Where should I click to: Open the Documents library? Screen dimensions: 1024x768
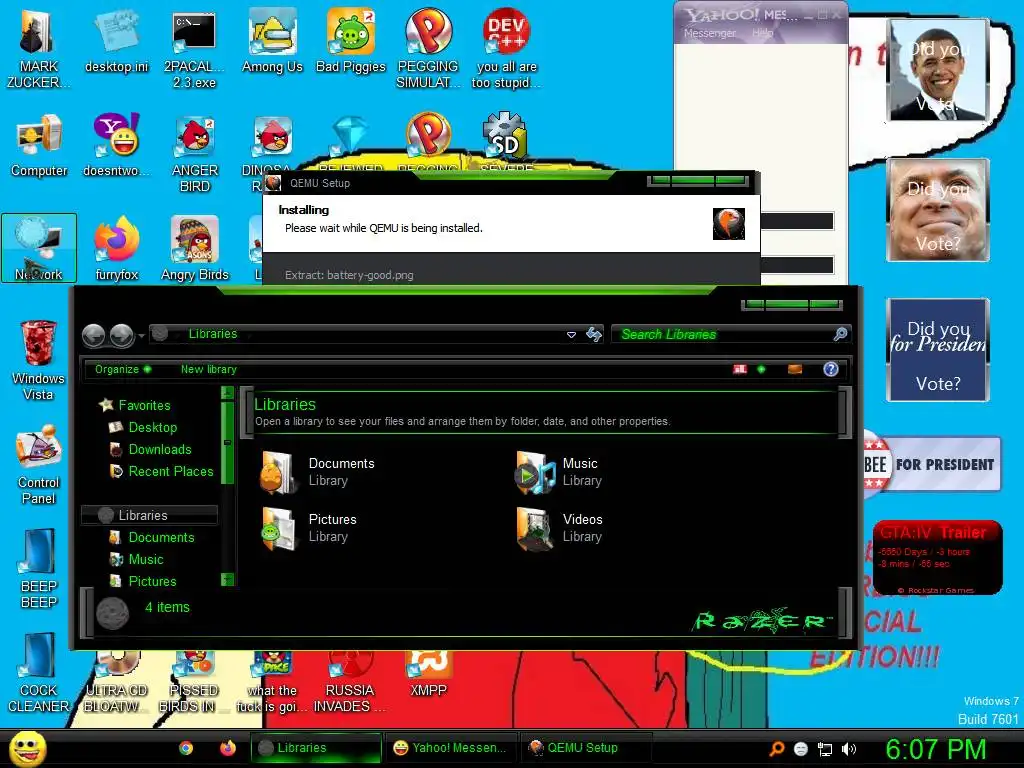(318, 472)
